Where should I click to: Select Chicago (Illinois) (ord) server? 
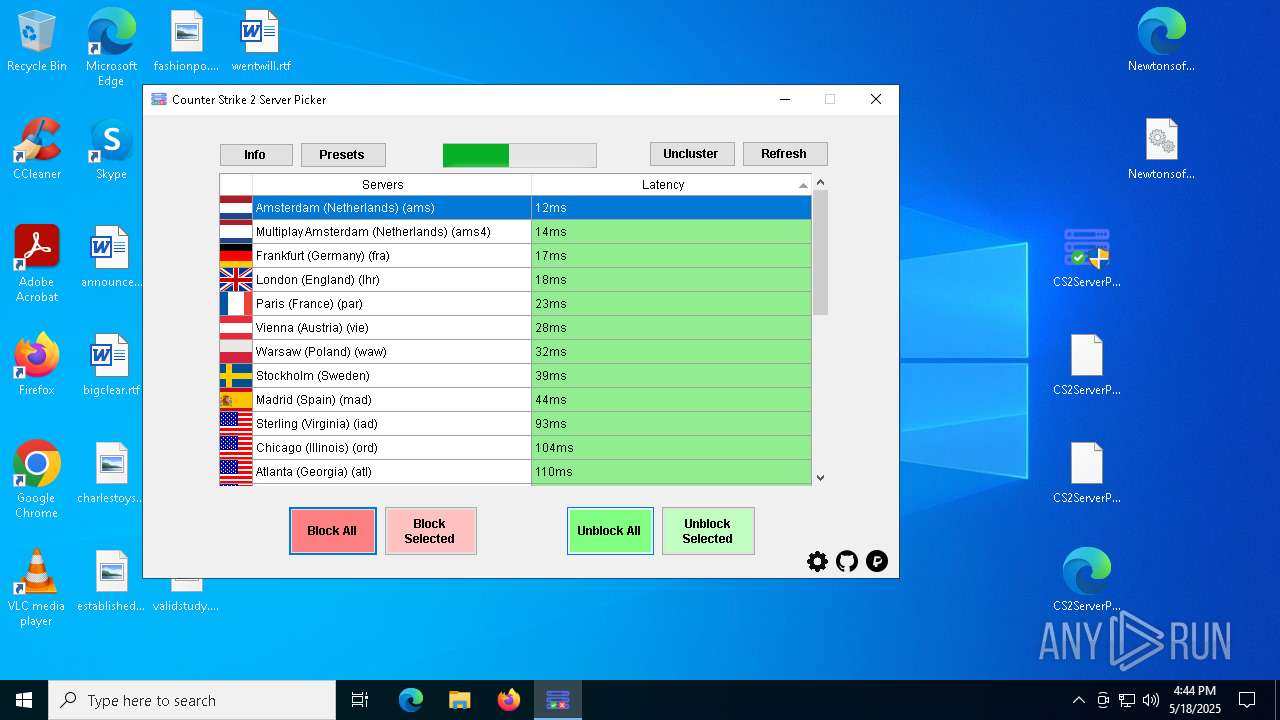pos(515,448)
